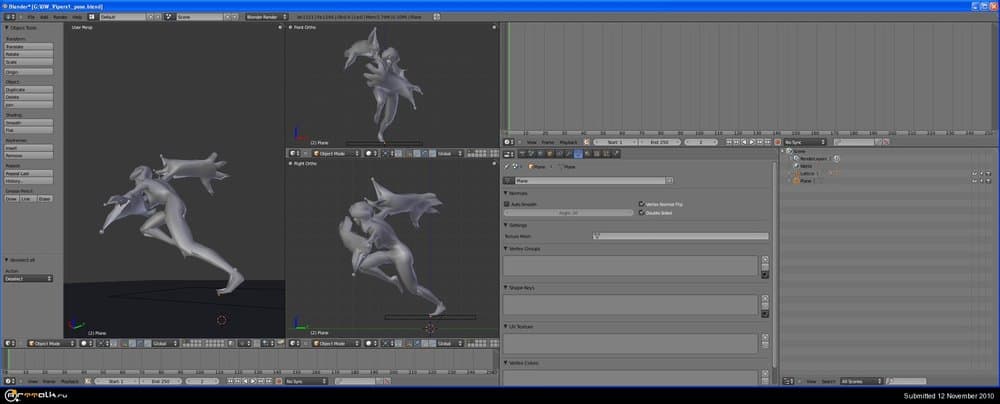1000x404 pixels.
Task: Click the viewport shading sphere icon
Action: (x=369, y=153)
